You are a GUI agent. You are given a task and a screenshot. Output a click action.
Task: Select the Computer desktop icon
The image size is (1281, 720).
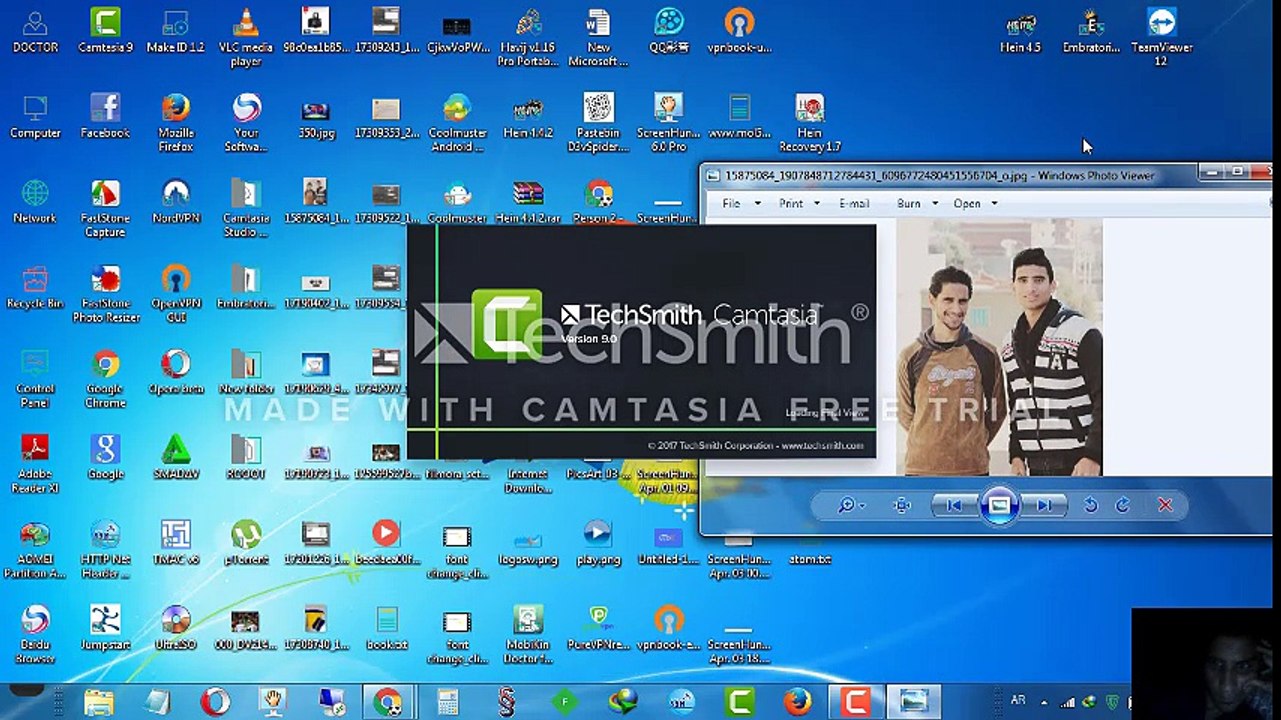pos(35,115)
